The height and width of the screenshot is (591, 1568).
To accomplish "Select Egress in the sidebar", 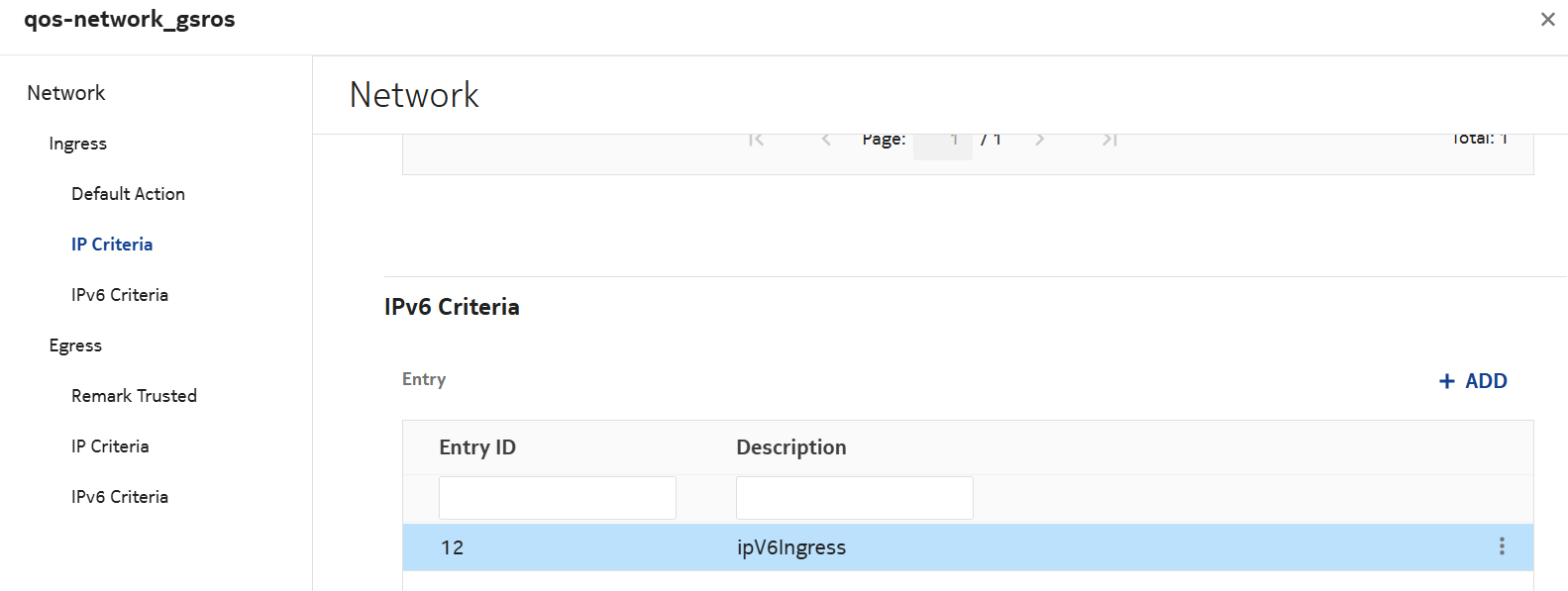I will click(75, 345).
